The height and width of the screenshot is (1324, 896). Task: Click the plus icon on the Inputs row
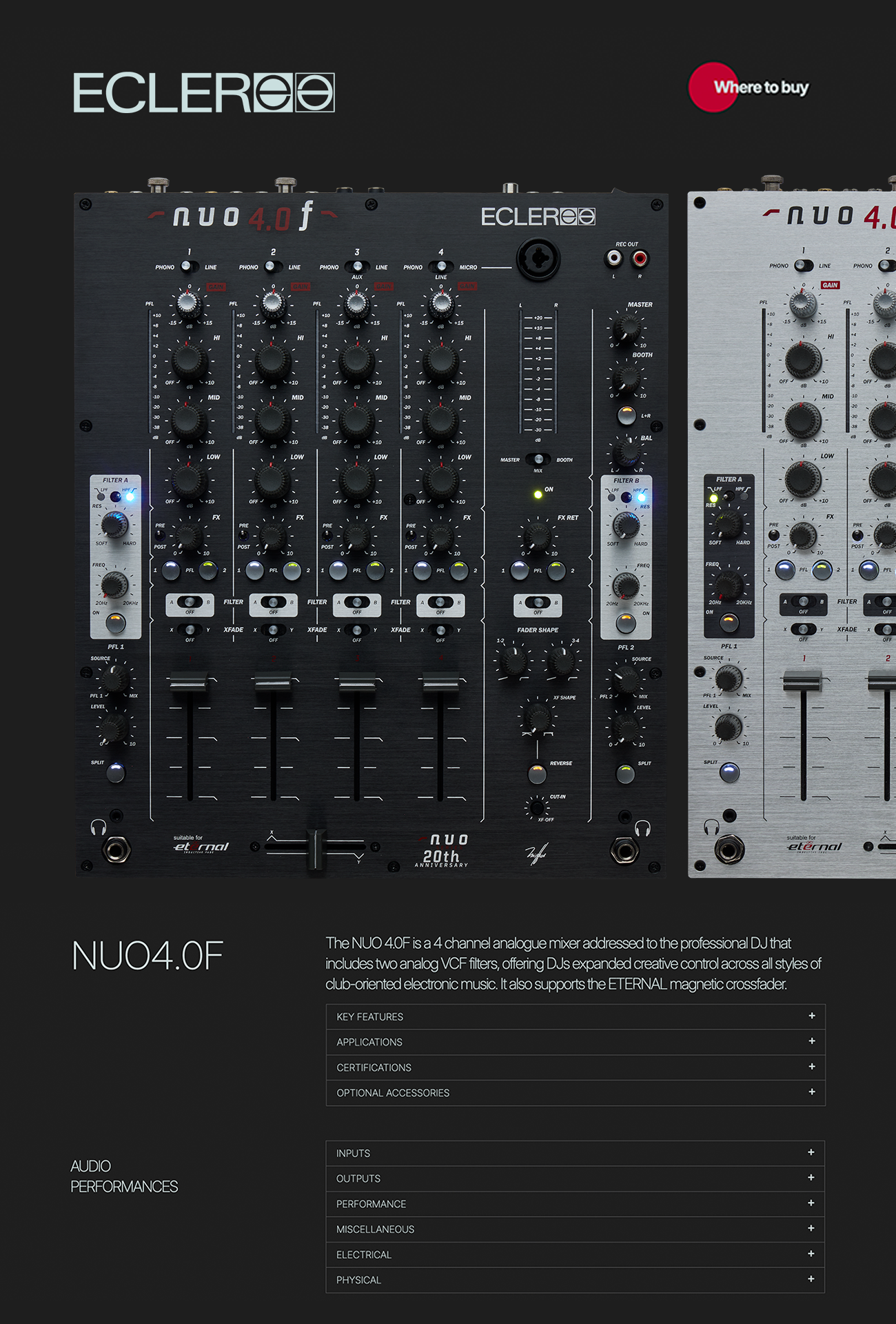811,1152
